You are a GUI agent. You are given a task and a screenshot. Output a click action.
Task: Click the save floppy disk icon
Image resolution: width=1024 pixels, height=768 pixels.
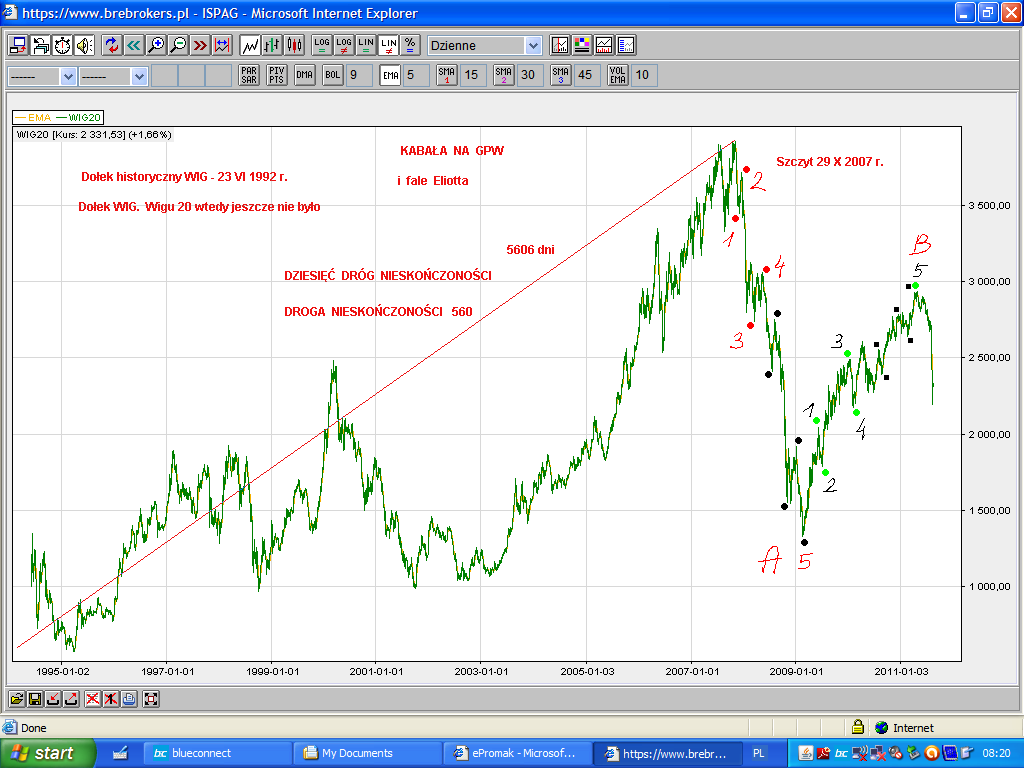pyautogui.click(x=35, y=699)
